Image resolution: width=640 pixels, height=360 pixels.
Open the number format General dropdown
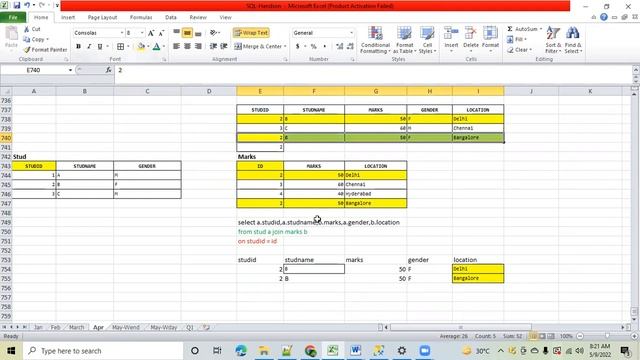coord(351,33)
